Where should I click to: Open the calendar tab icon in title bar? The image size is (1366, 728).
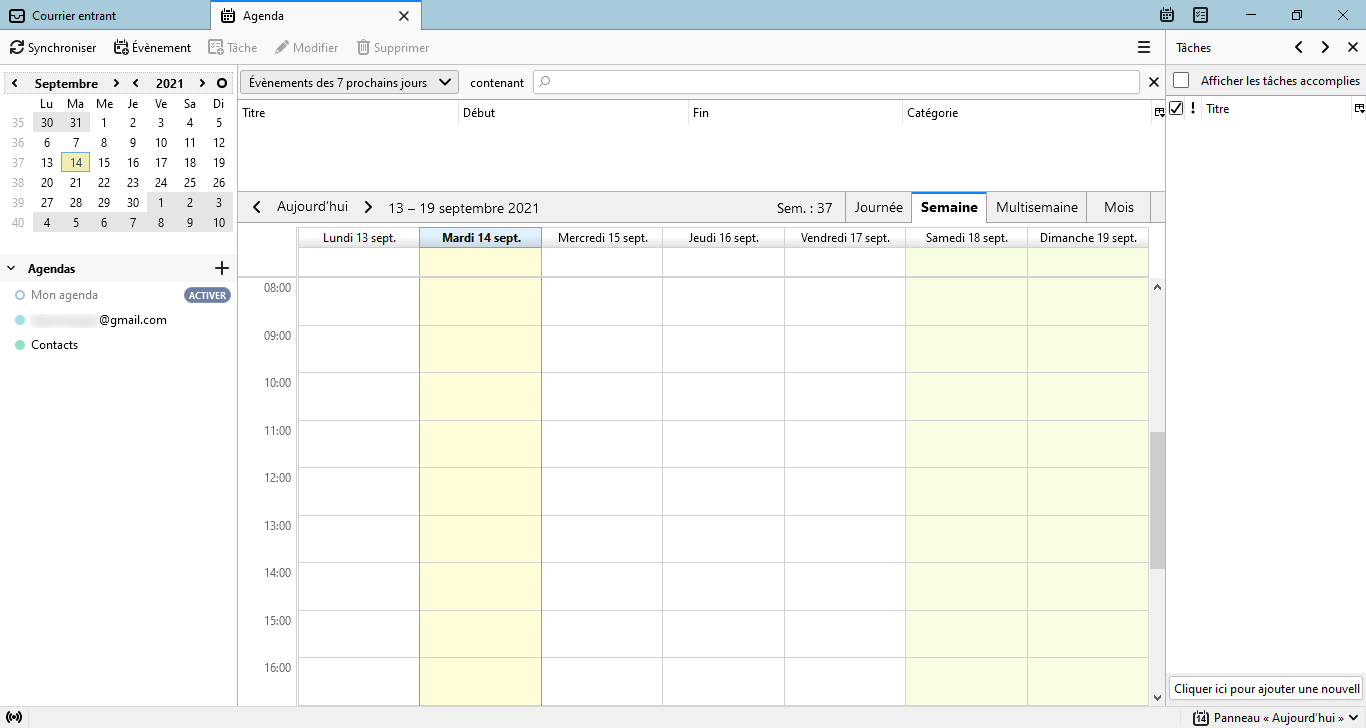coord(1166,15)
